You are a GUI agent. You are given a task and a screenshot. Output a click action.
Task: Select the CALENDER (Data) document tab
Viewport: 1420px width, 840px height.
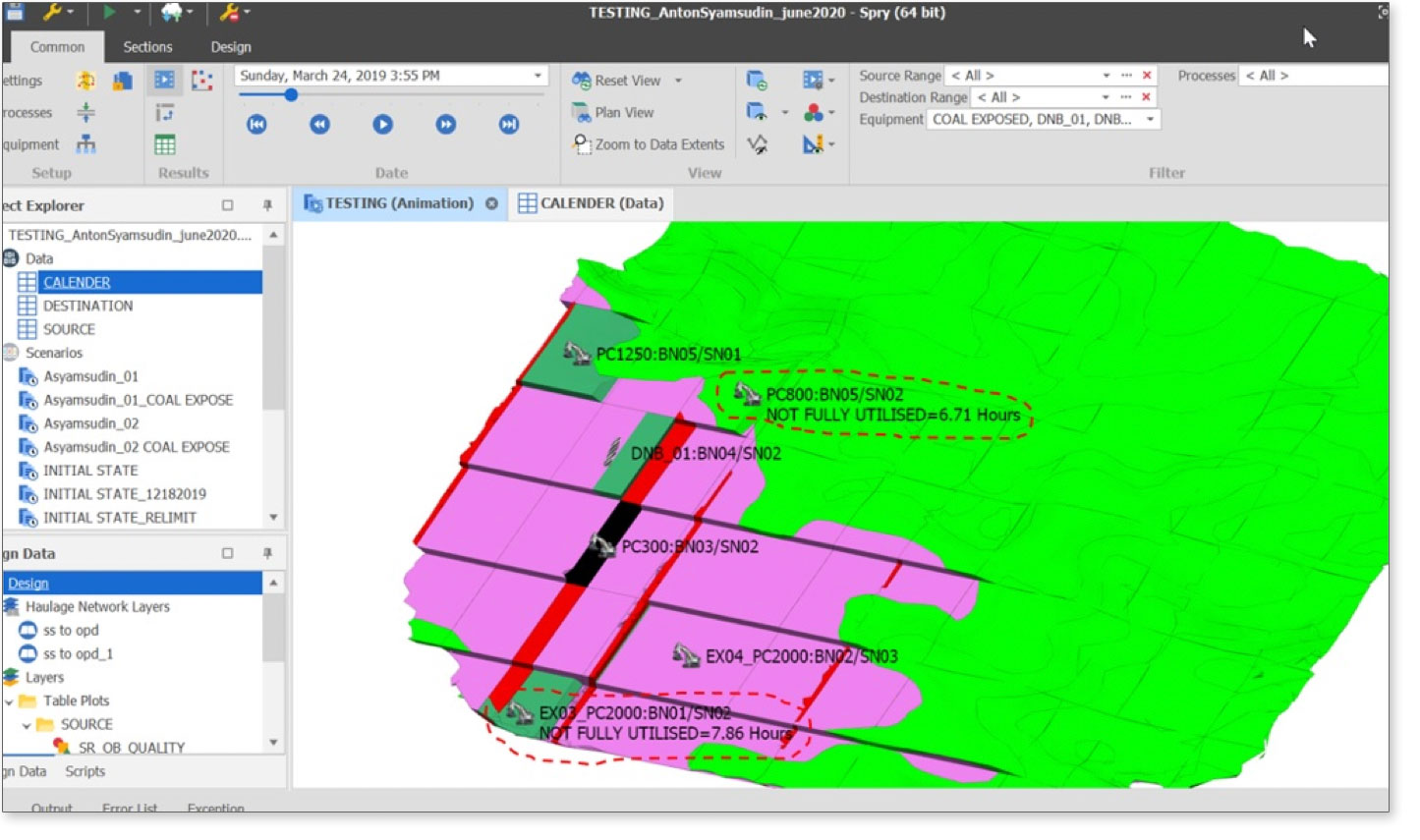[592, 203]
